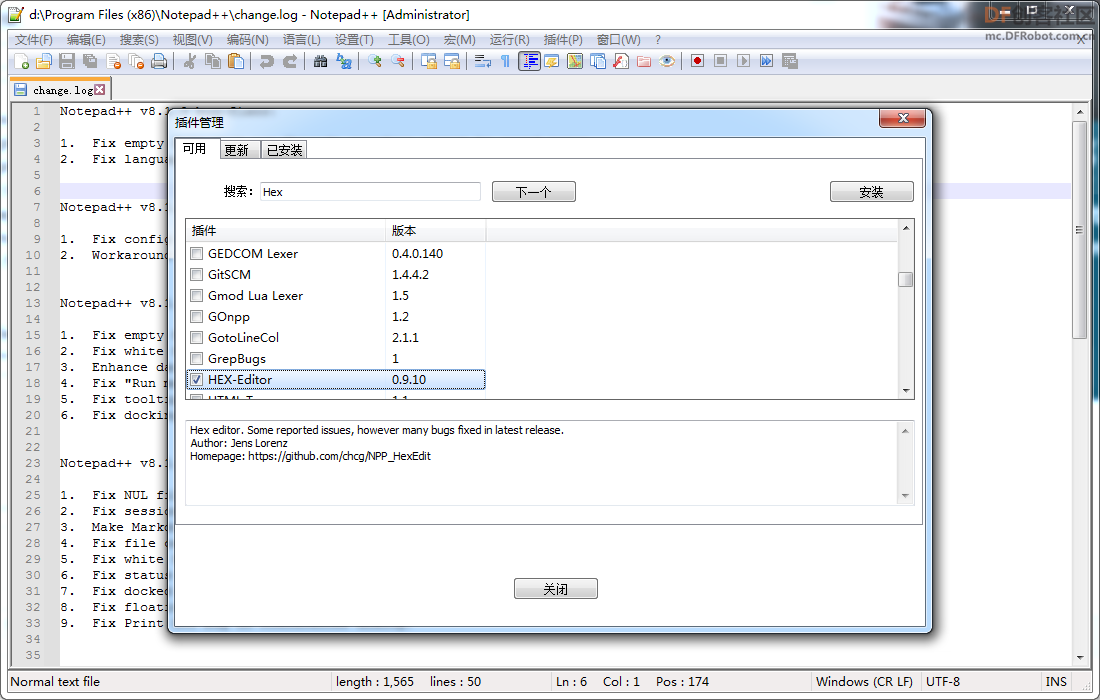Click the Zoom Out magnifier icon

point(398,62)
